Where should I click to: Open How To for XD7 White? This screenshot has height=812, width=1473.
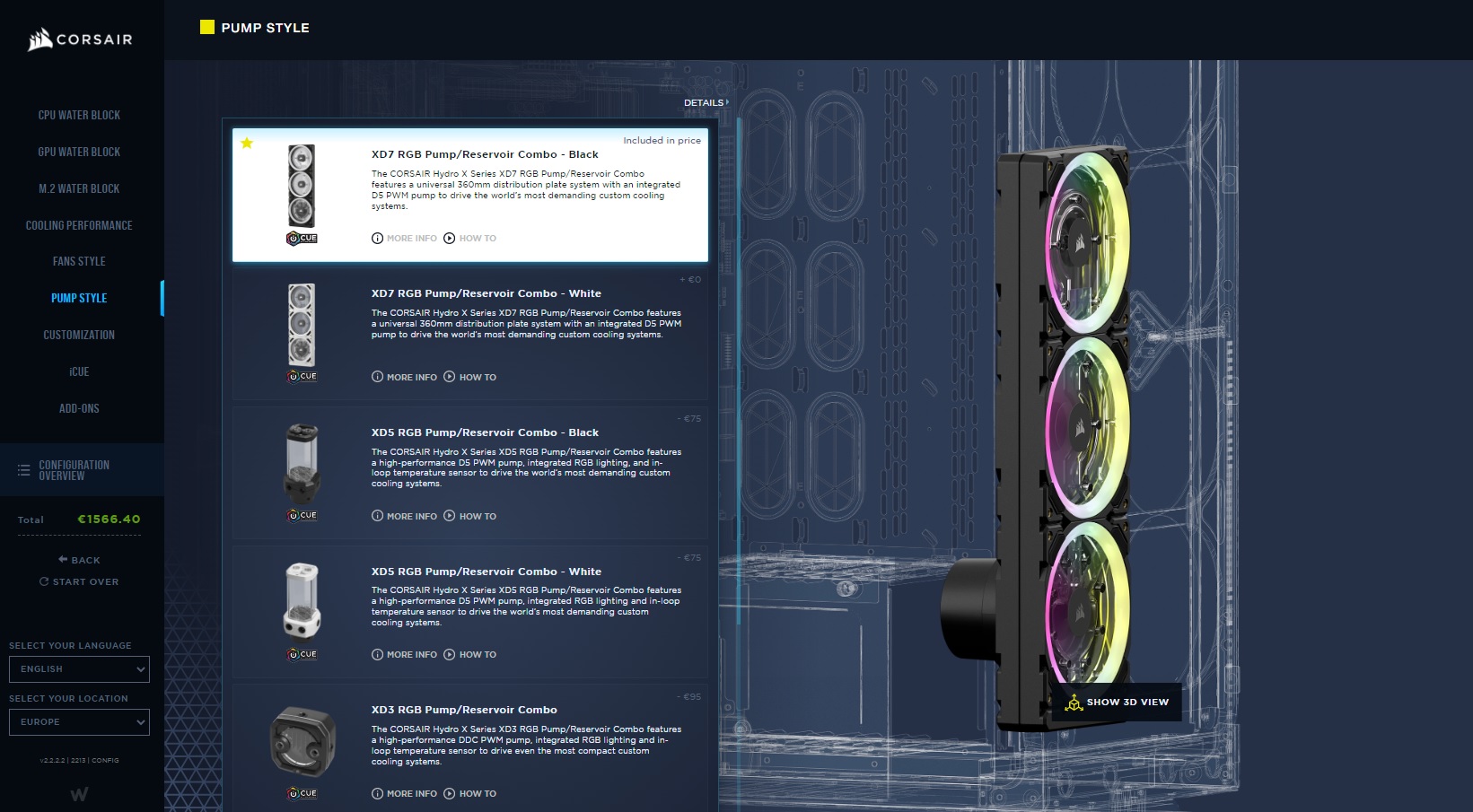(x=469, y=378)
